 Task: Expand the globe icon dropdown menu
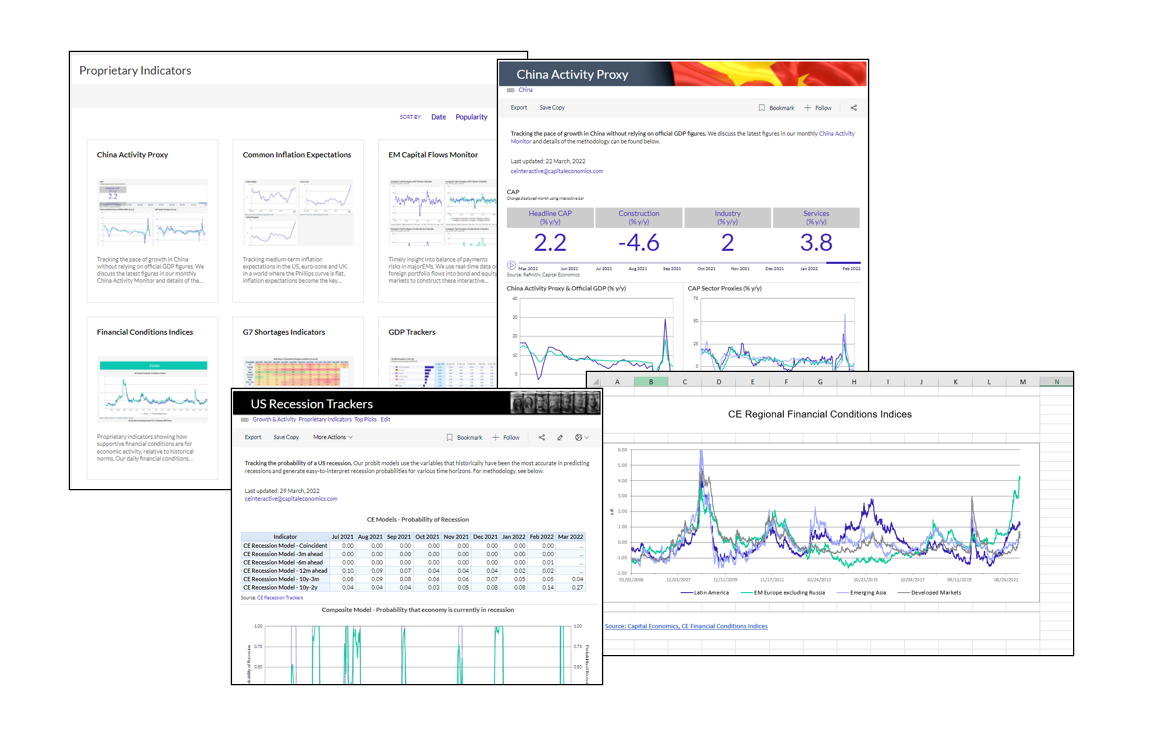click(x=581, y=437)
